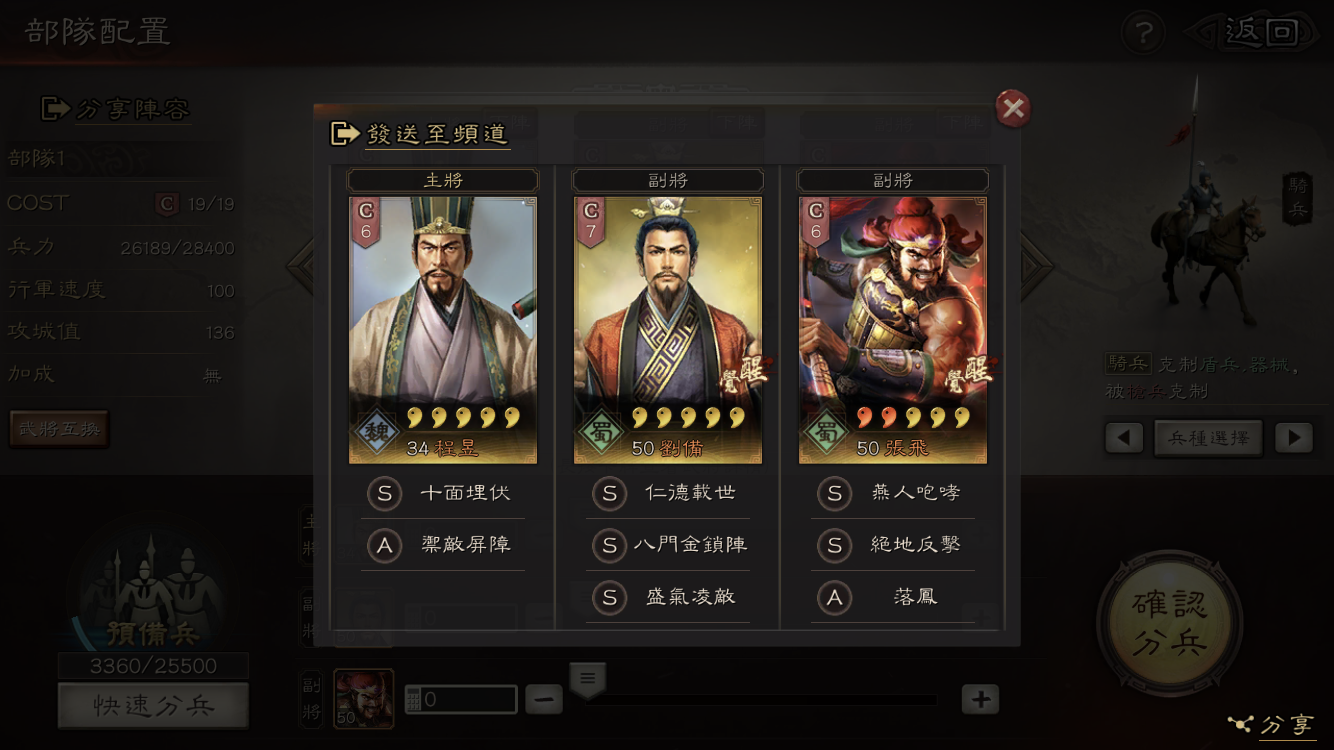The image size is (1334, 750).
Task: Open the help question mark icon
Action: pyautogui.click(x=1143, y=33)
